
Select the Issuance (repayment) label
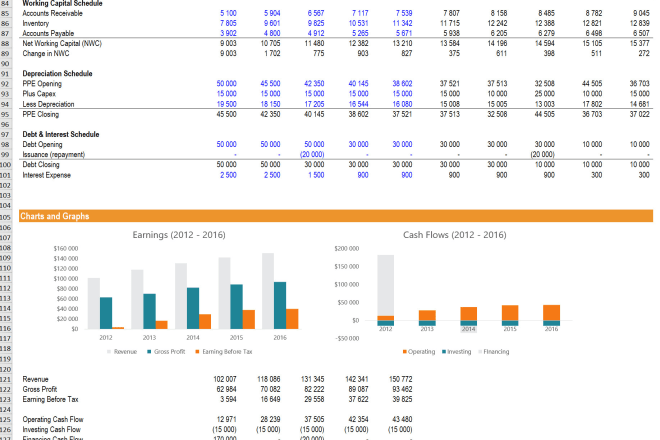pyautogui.click(x=53, y=155)
